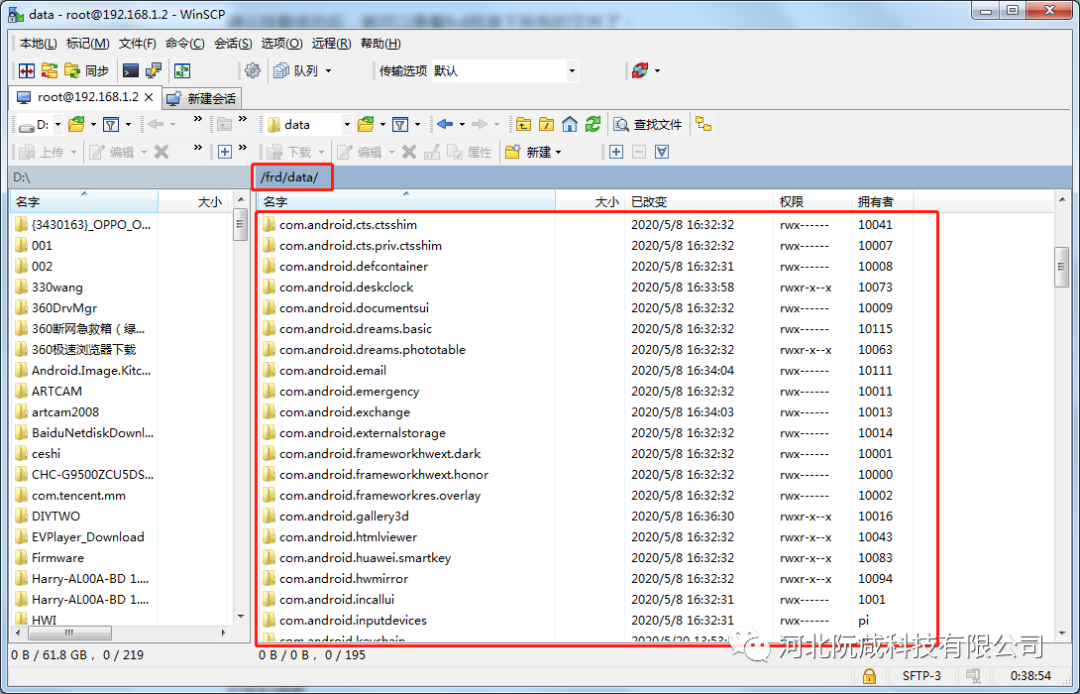Open remote back-history dropdown arrow
This screenshot has width=1080, height=694.
click(x=462, y=125)
